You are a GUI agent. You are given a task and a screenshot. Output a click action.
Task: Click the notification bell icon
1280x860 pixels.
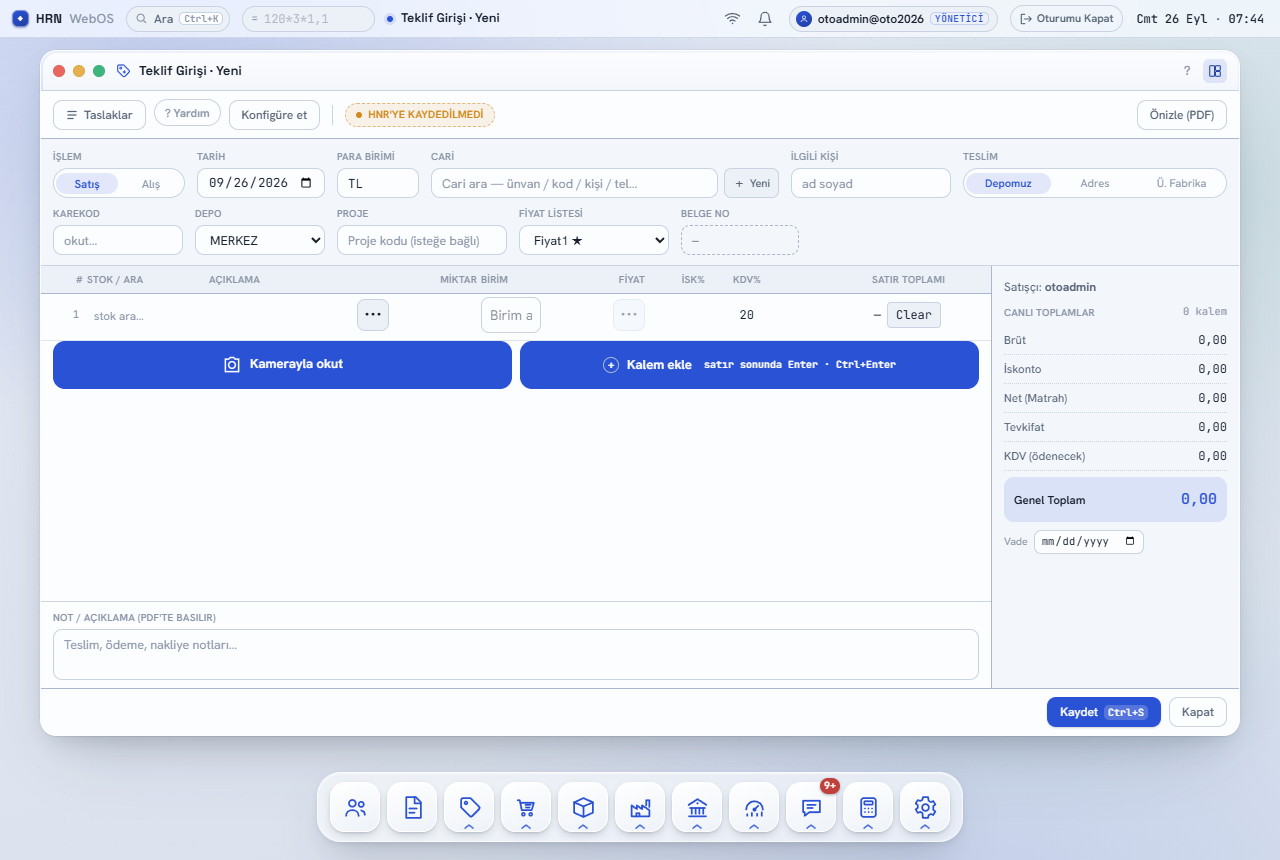point(765,18)
